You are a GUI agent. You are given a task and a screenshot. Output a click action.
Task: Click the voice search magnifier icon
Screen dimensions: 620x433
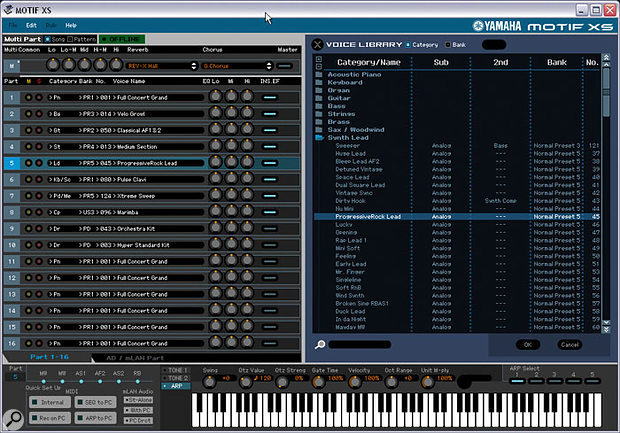coord(320,345)
